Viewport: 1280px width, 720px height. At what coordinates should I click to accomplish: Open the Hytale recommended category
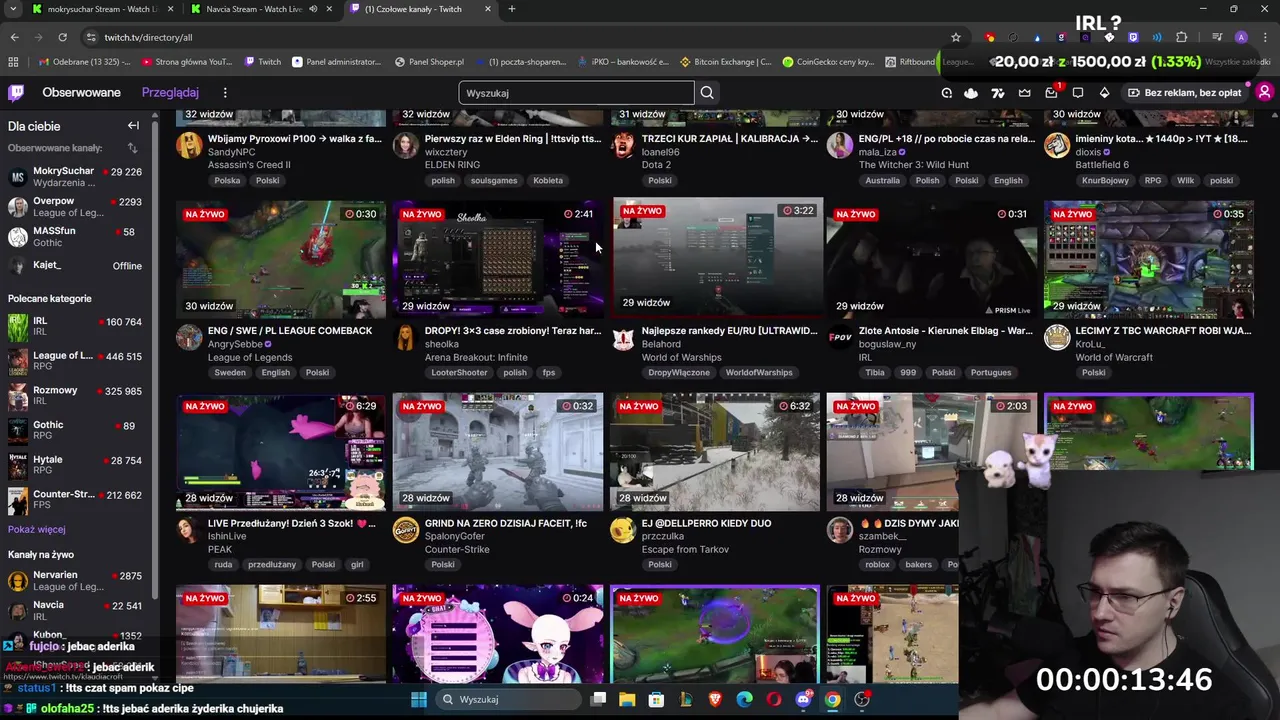[x=75, y=465]
